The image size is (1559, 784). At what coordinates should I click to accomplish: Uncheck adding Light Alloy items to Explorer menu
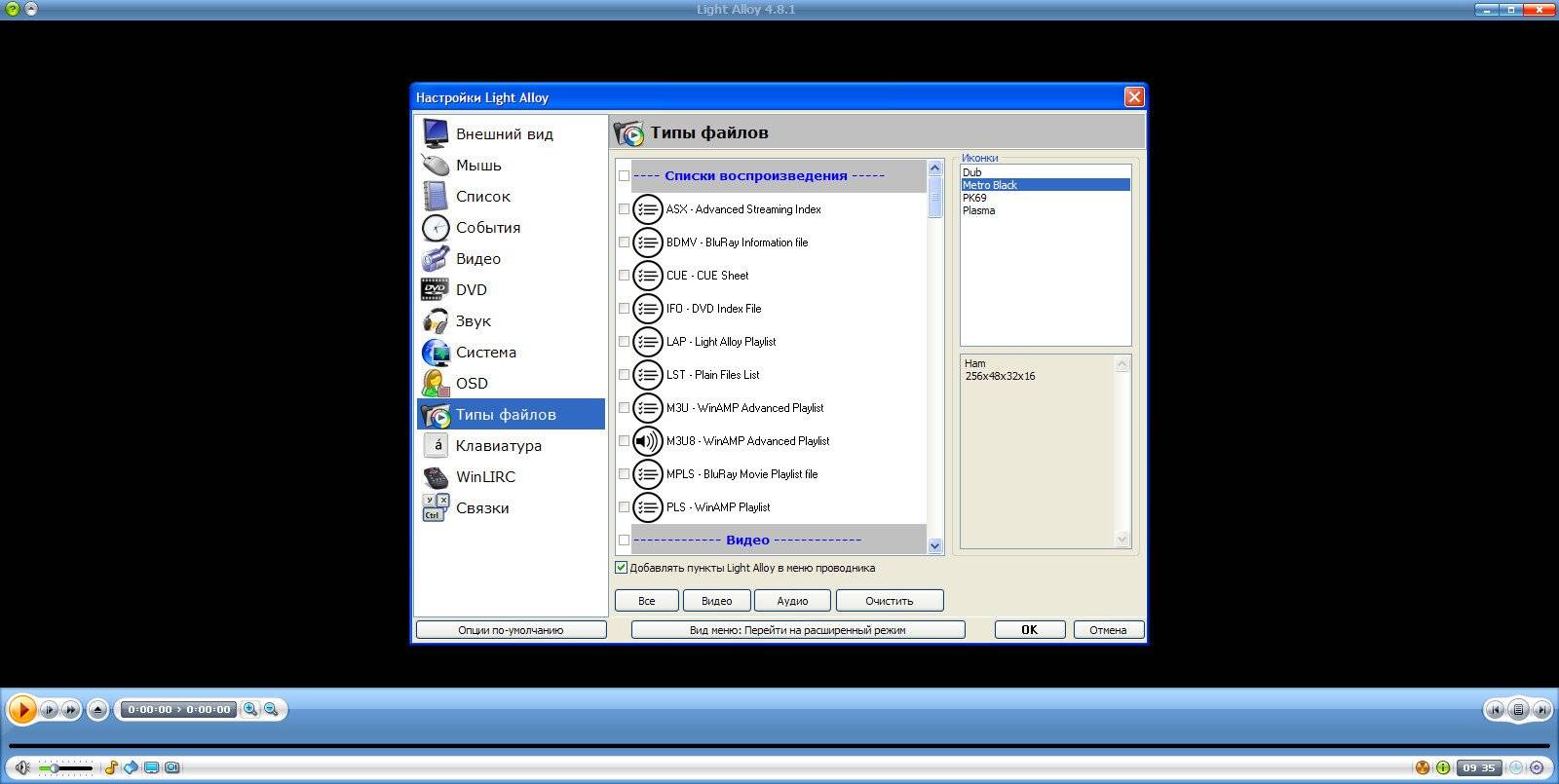pyautogui.click(x=621, y=568)
